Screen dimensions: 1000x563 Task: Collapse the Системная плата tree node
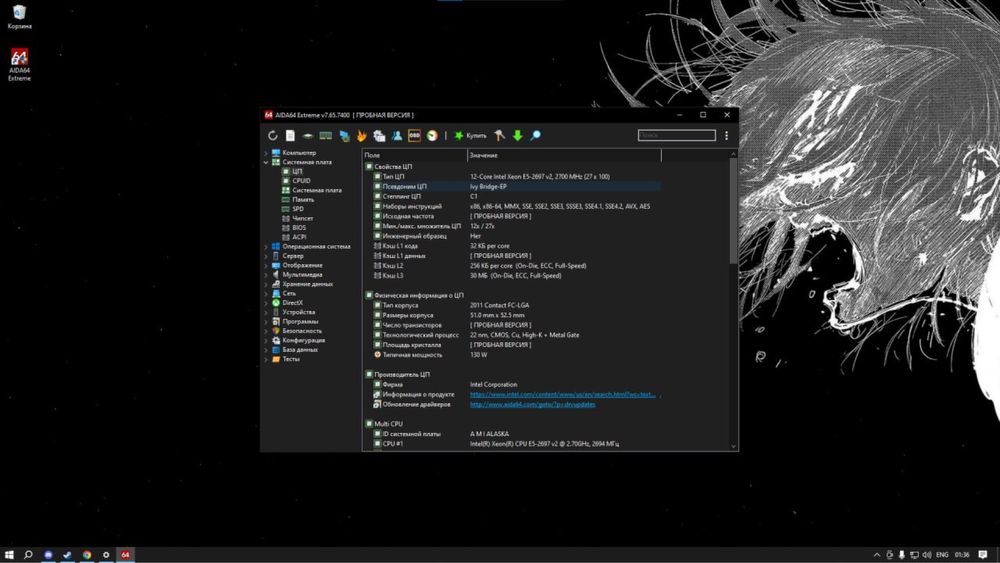click(x=266, y=163)
